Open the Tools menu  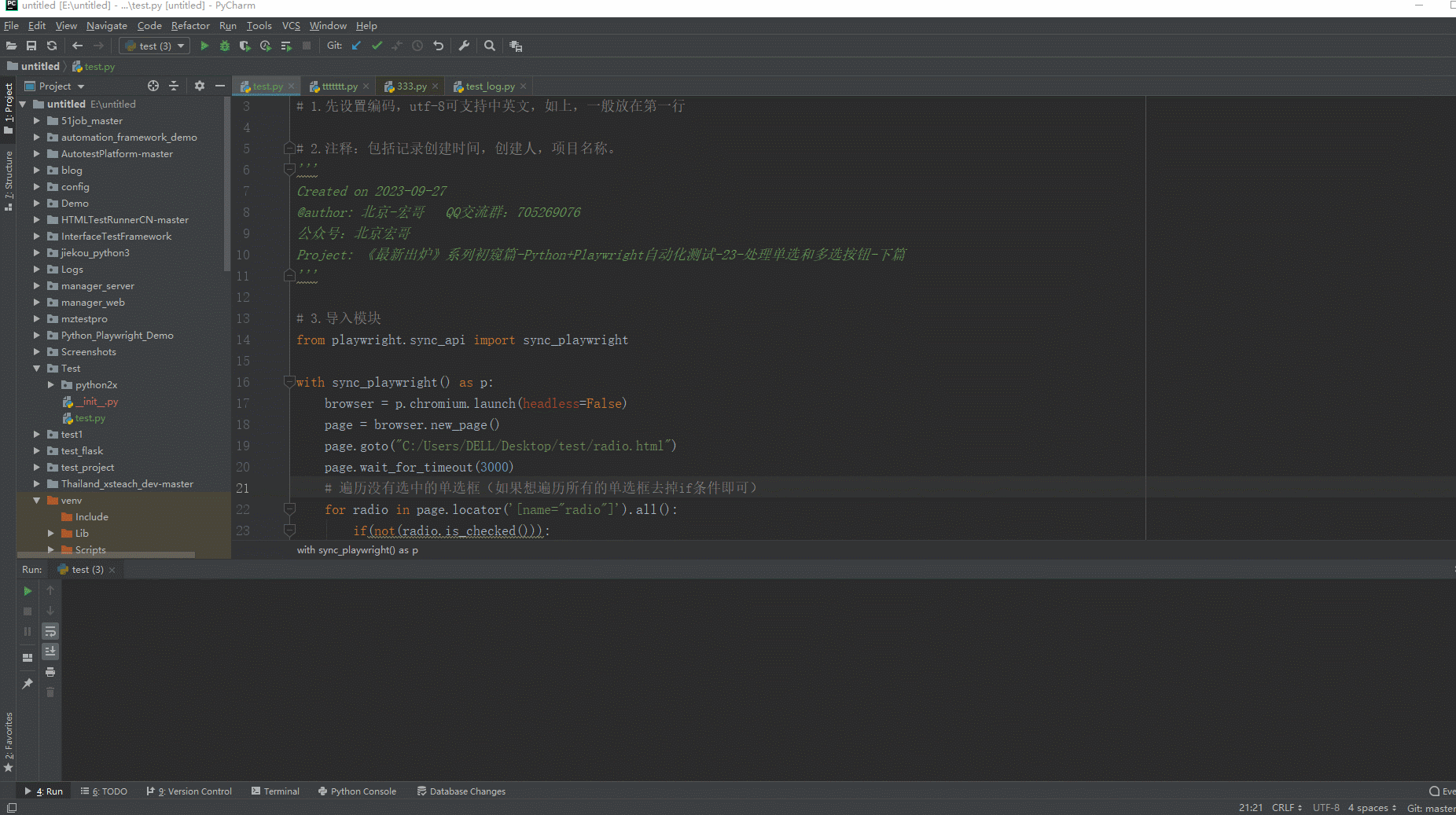point(259,25)
